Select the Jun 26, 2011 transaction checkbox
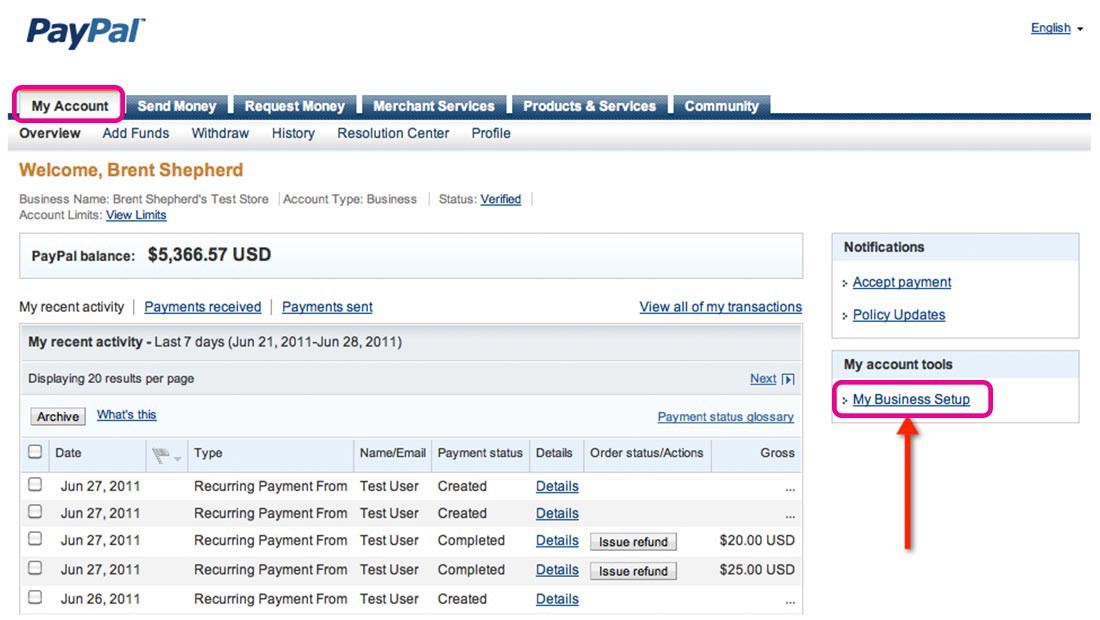 point(35,598)
